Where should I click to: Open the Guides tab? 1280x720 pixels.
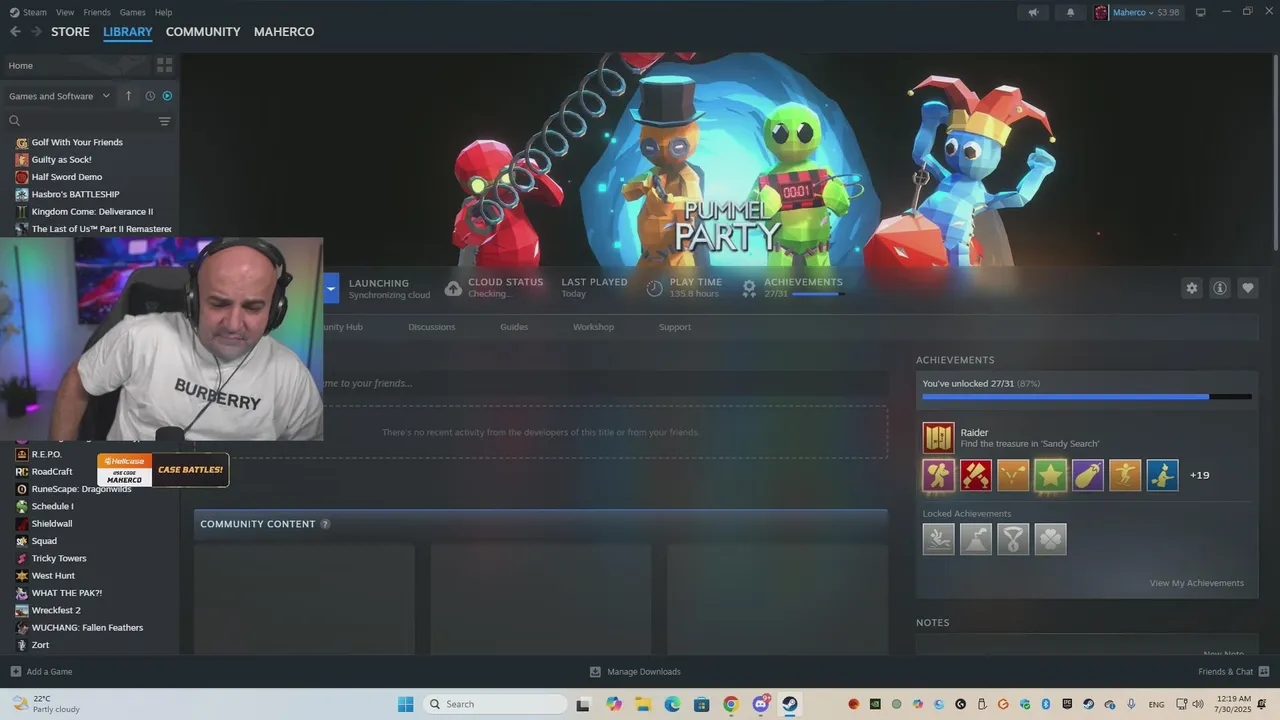tap(514, 327)
